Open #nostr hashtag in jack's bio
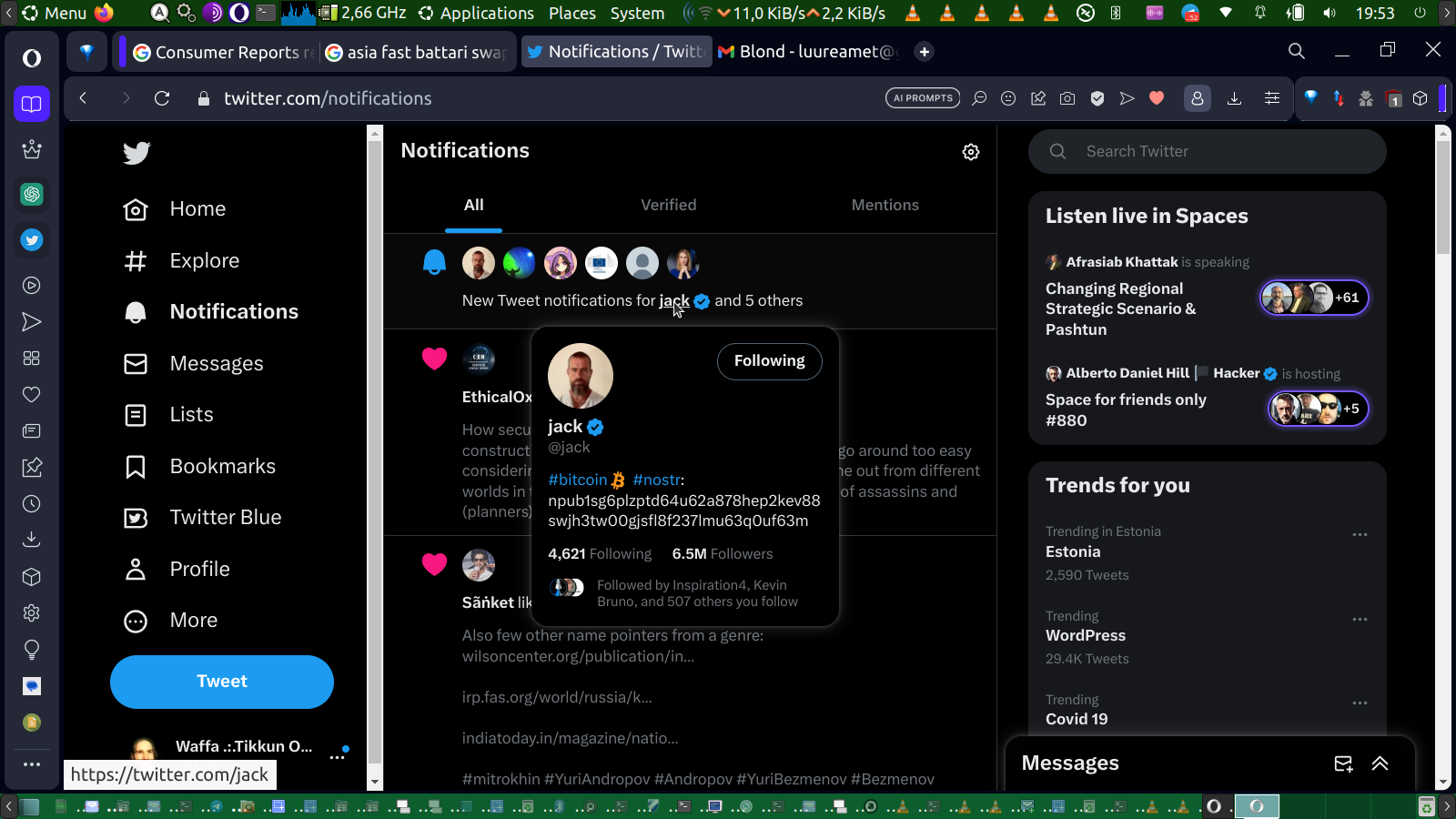 [656, 480]
